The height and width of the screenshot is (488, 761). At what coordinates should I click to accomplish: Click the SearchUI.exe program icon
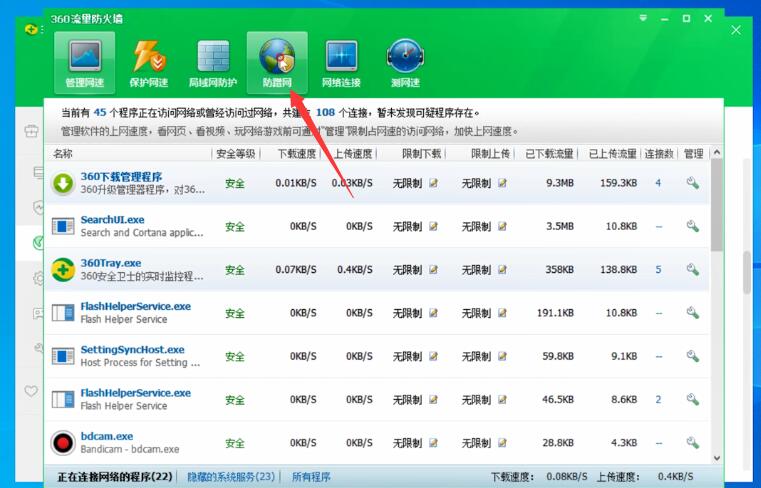coord(63,226)
